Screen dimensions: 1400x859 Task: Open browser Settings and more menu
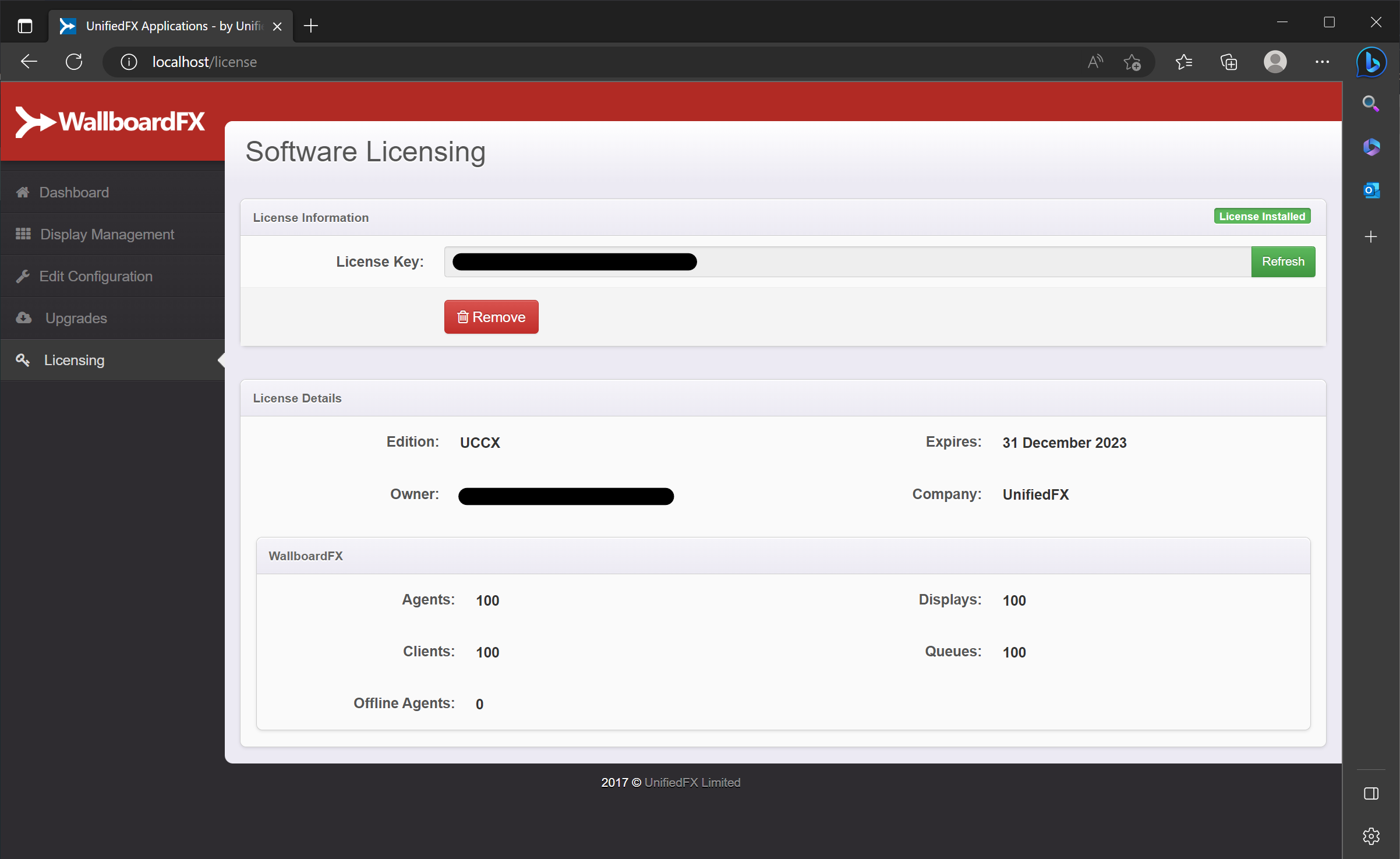click(x=1322, y=62)
